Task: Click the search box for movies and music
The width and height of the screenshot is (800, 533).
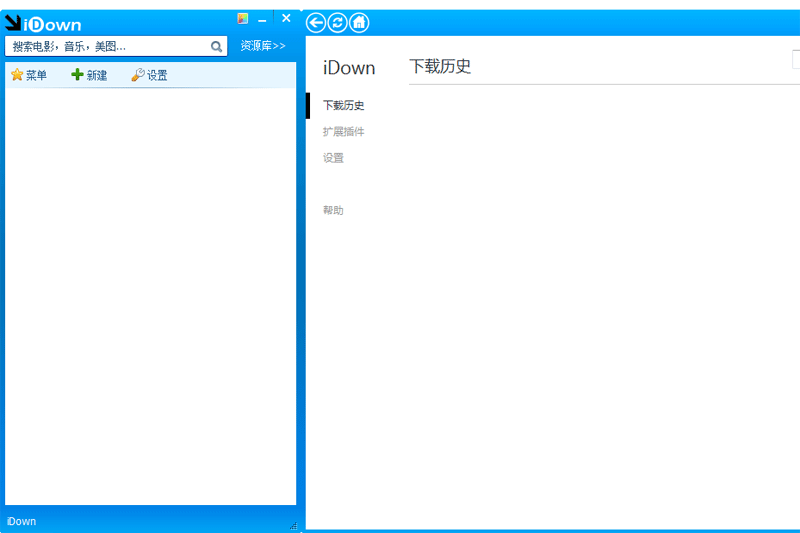Action: (116, 46)
